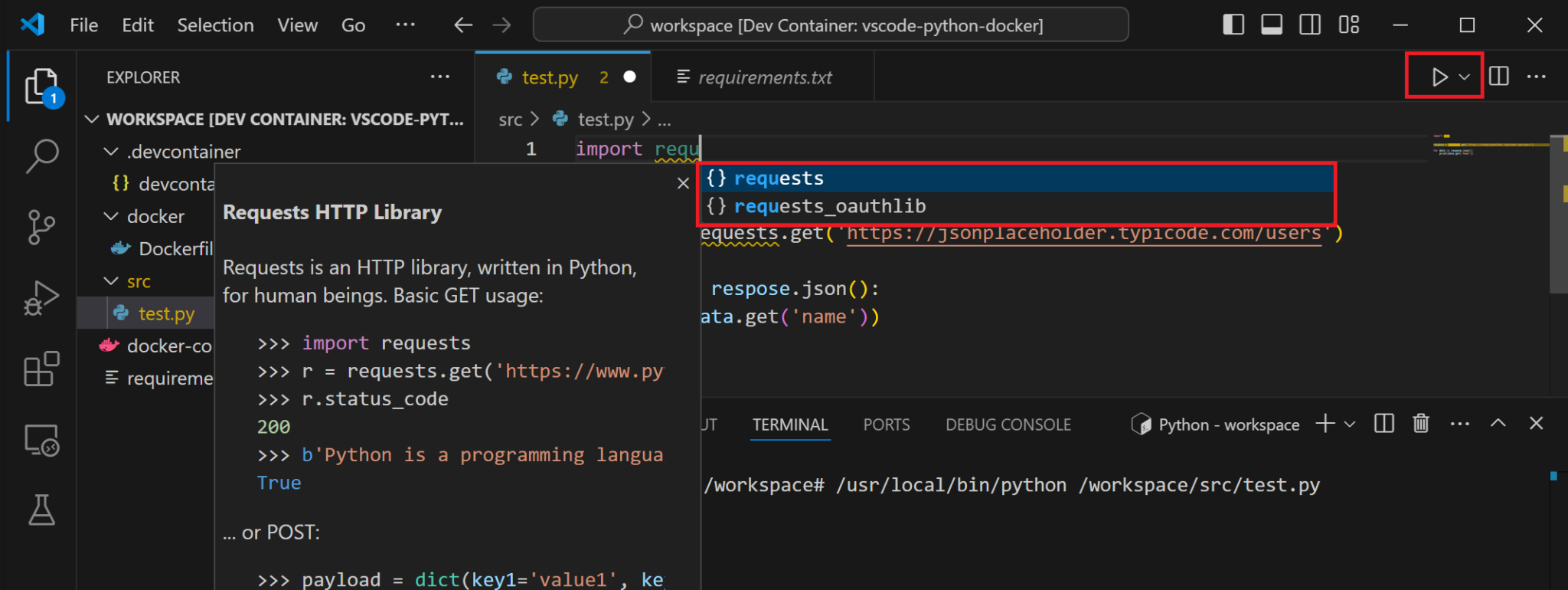The height and width of the screenshot is (590, 1568).
Task: Open the Search view in activity bar
Action: pyautogui.click(x=42, y=156)
